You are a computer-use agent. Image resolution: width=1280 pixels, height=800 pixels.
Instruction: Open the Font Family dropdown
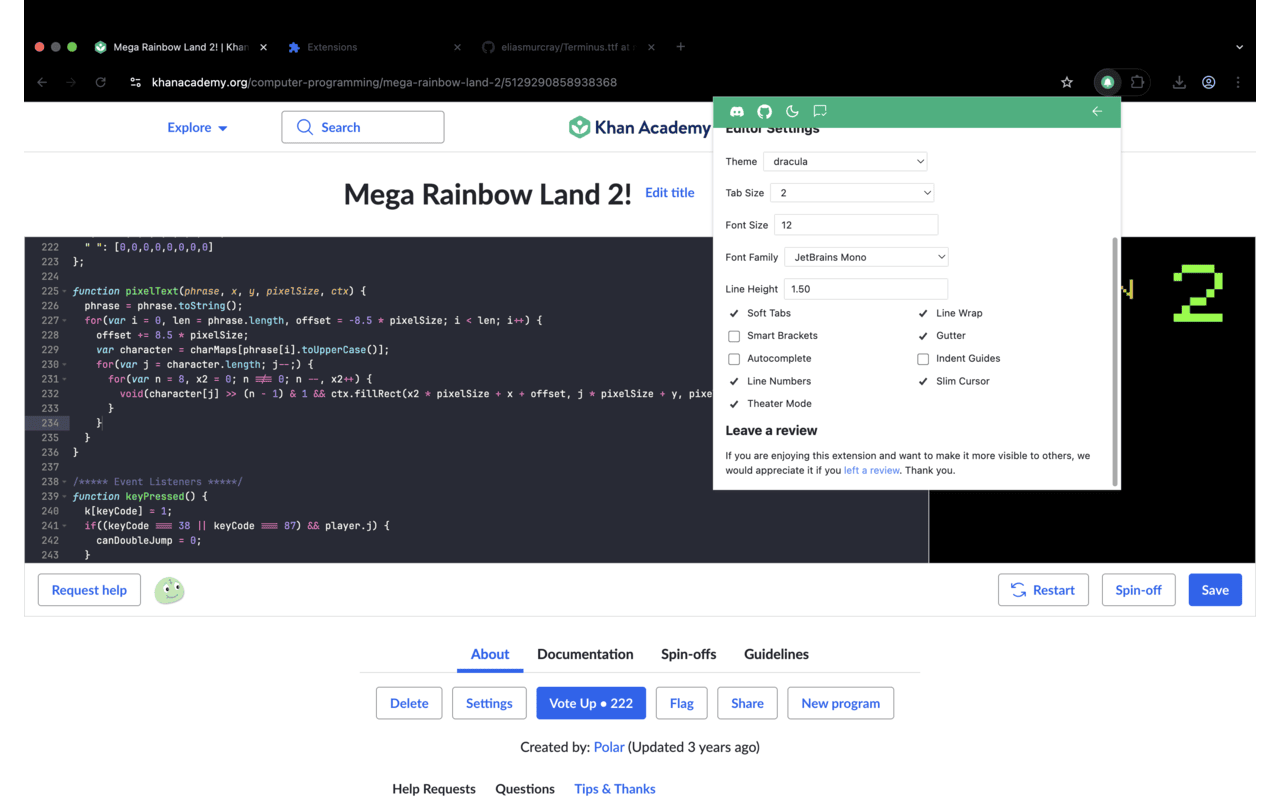pos(866,257)
